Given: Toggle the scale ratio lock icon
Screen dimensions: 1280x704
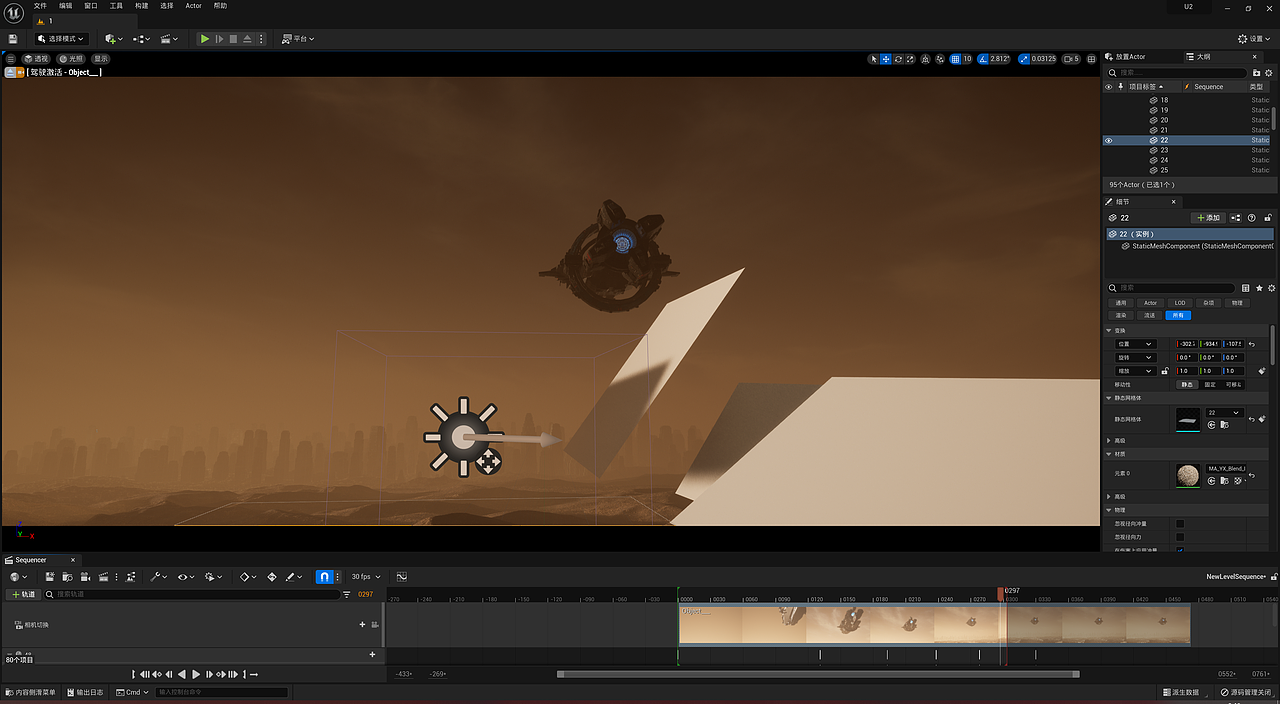Looking at the screenshot, I should pyautogui.click(x=1165, y=370).
